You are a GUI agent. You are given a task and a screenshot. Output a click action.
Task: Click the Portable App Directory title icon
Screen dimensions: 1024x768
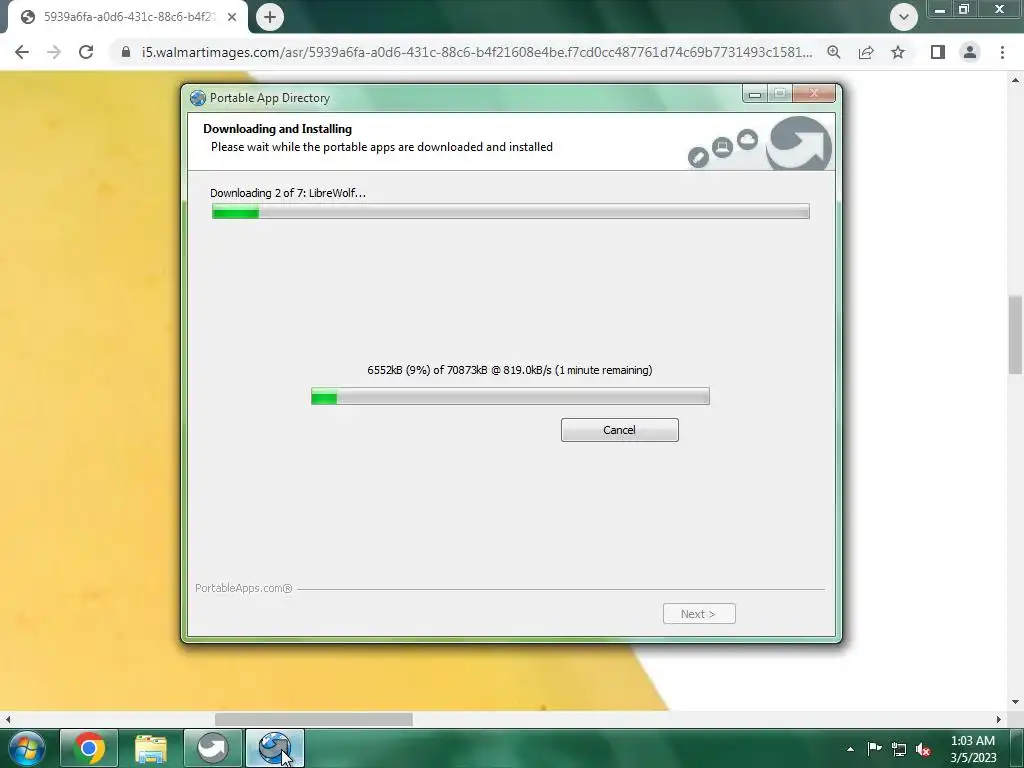click(198, 98)
